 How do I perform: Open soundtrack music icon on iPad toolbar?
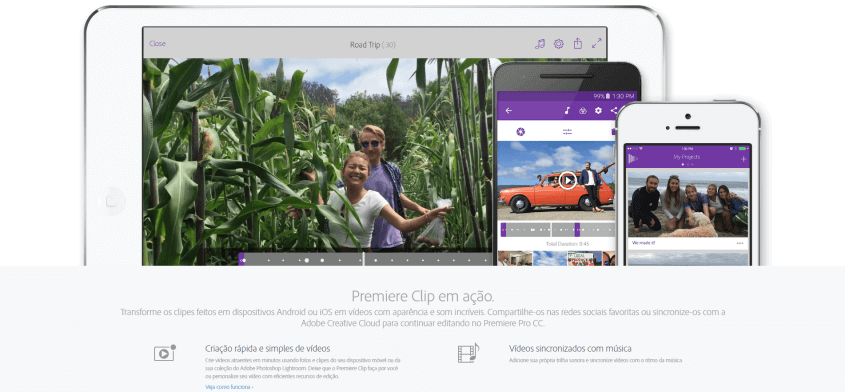coord(539,44)
